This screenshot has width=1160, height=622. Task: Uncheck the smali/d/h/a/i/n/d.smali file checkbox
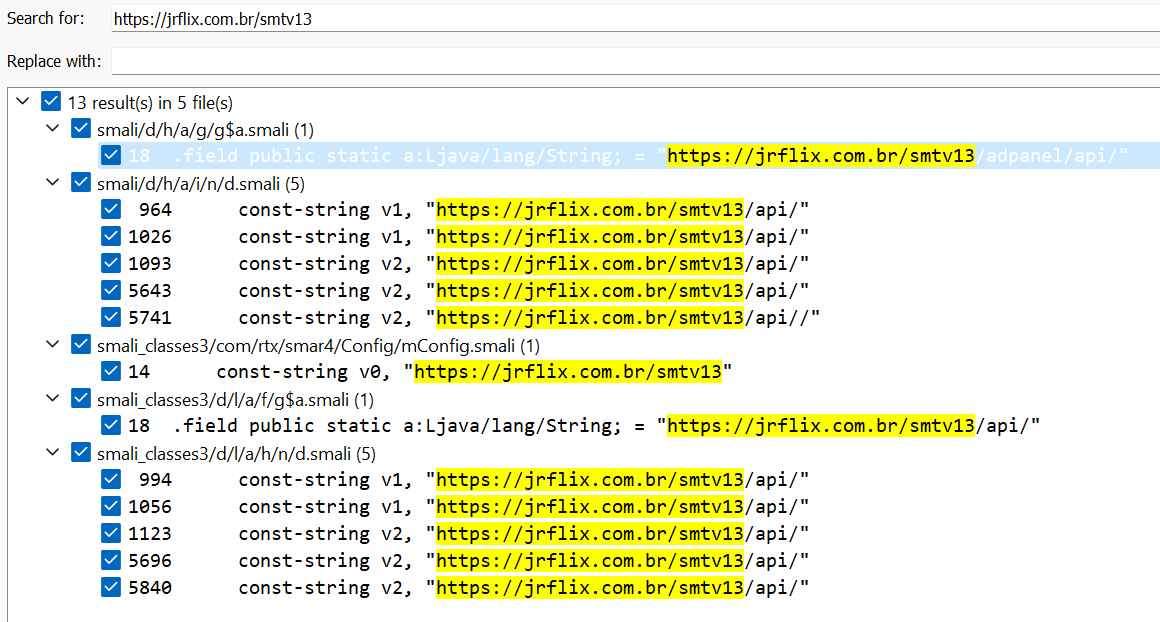81,183
